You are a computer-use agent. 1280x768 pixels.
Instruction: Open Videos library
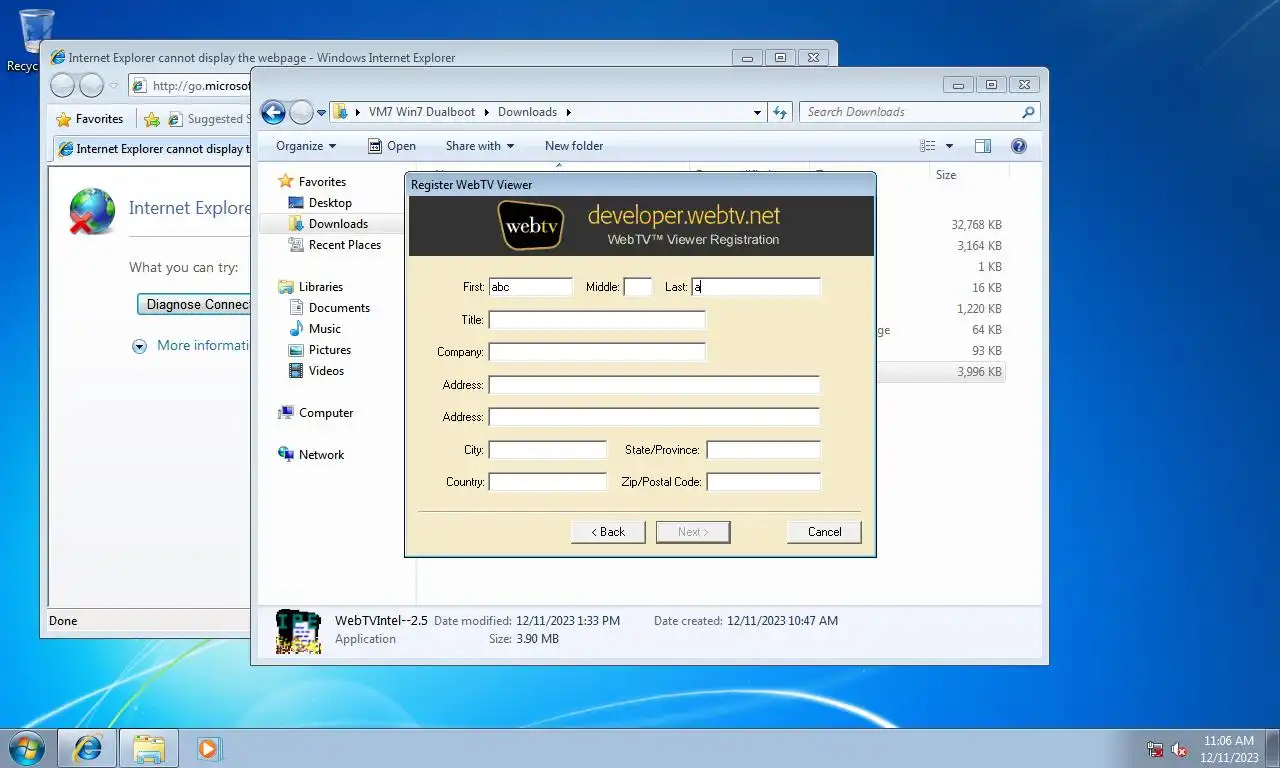tap(326, 371)
